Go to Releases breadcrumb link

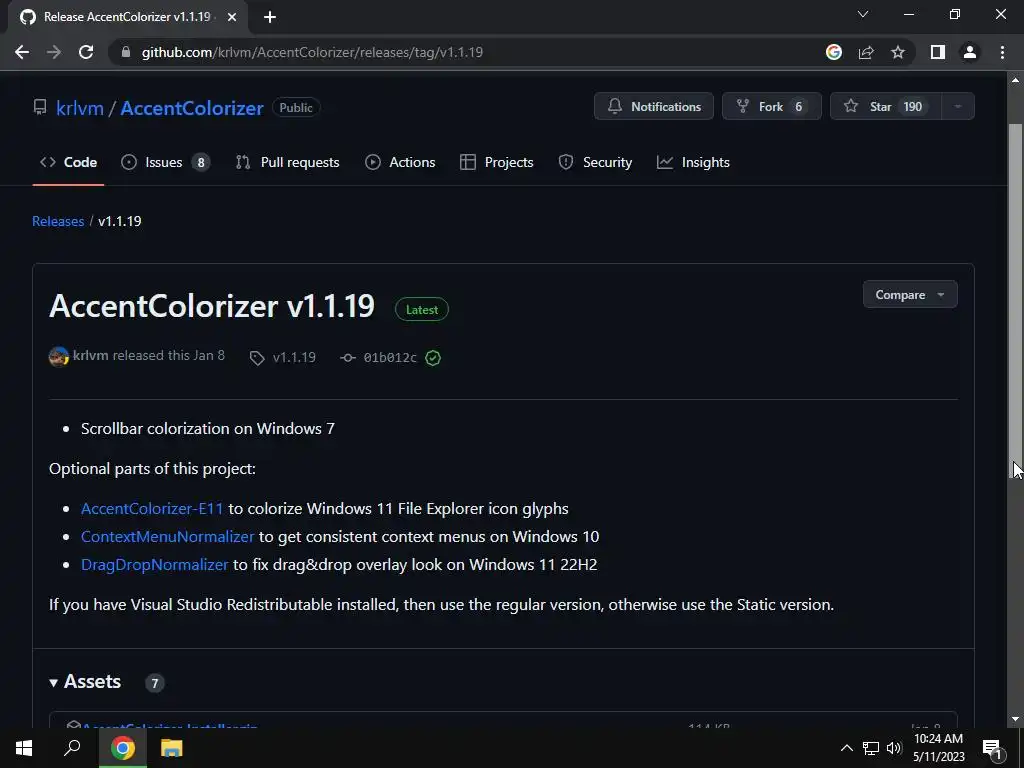coord(58,221)
